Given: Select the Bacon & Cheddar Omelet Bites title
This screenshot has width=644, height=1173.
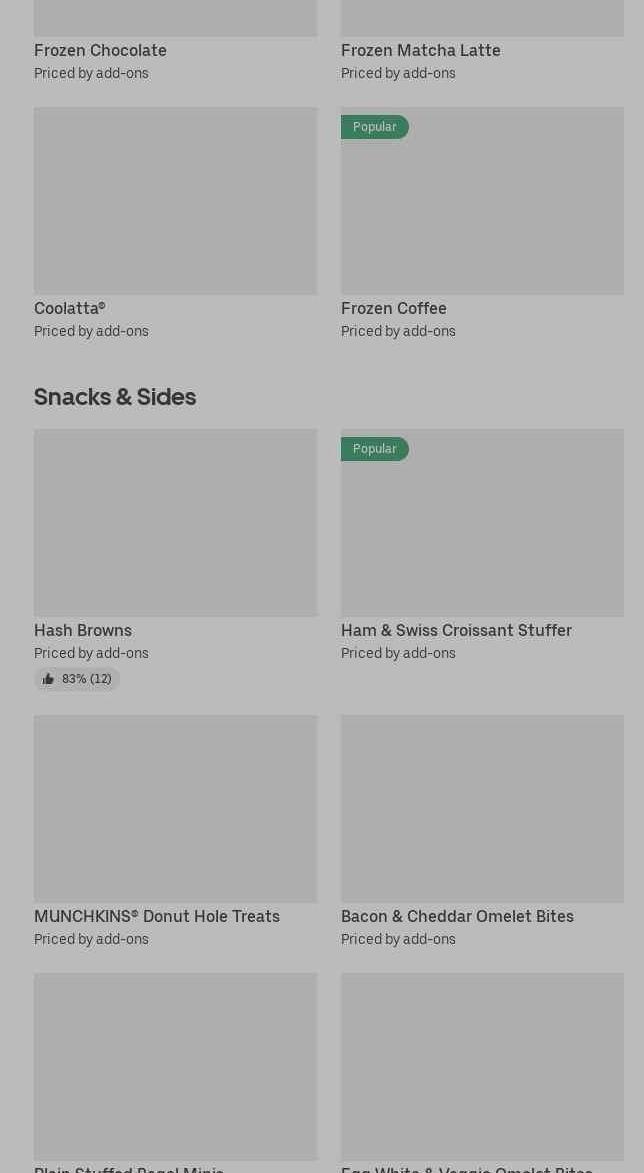Looking at the screenshot, I should click(457, 916).
